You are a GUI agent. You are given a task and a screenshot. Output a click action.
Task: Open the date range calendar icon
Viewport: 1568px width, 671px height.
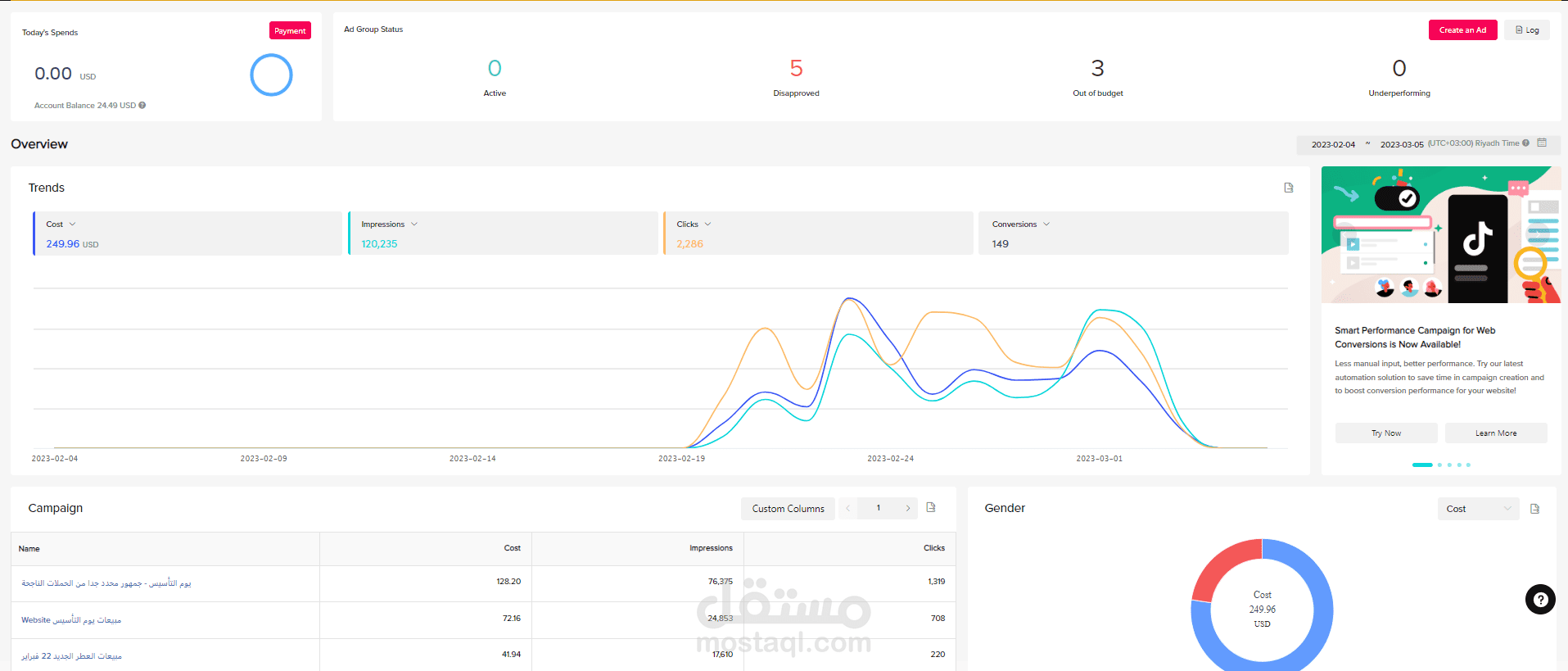pyautogui.click(x=1542, y=143)
